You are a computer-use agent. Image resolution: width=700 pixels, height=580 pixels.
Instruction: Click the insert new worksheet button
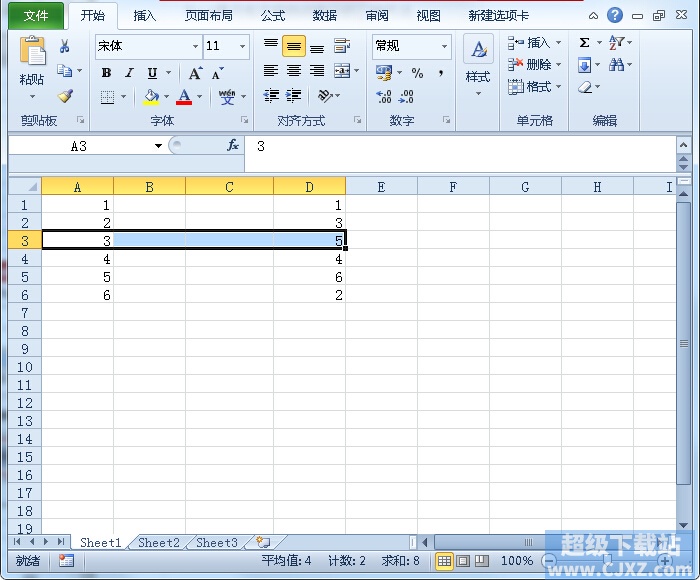tap(263, 542)
